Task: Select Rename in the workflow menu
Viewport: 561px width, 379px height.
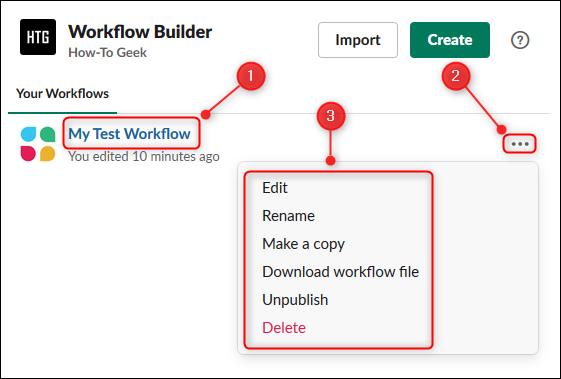Action: point(288,216)
